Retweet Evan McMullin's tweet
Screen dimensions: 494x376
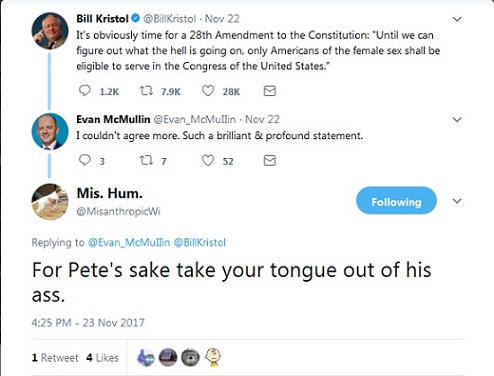pos(146,161)
